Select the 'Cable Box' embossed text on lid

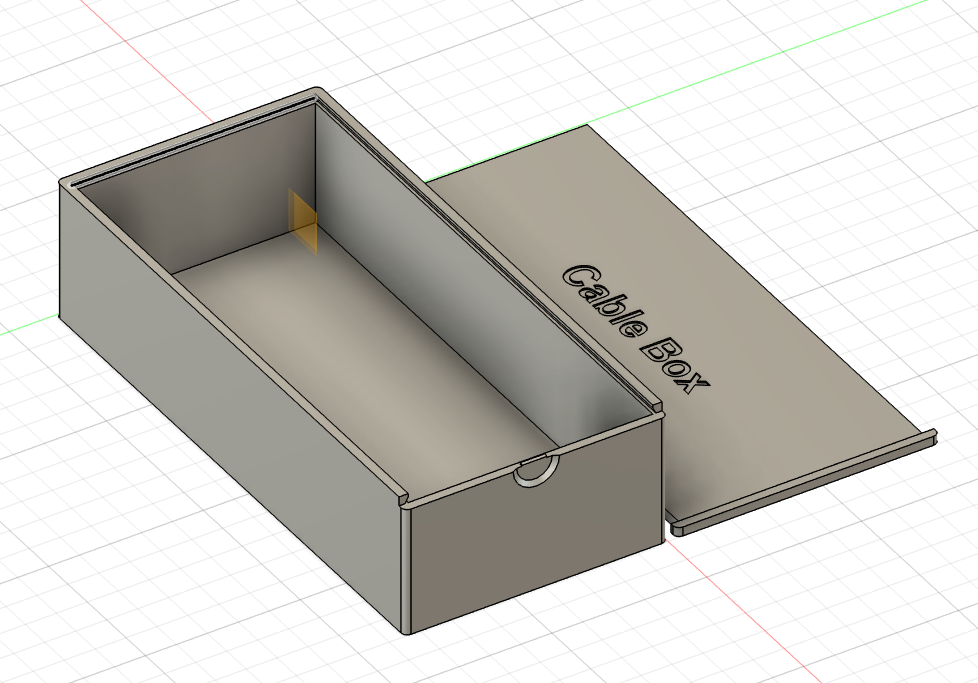point(636,329)
